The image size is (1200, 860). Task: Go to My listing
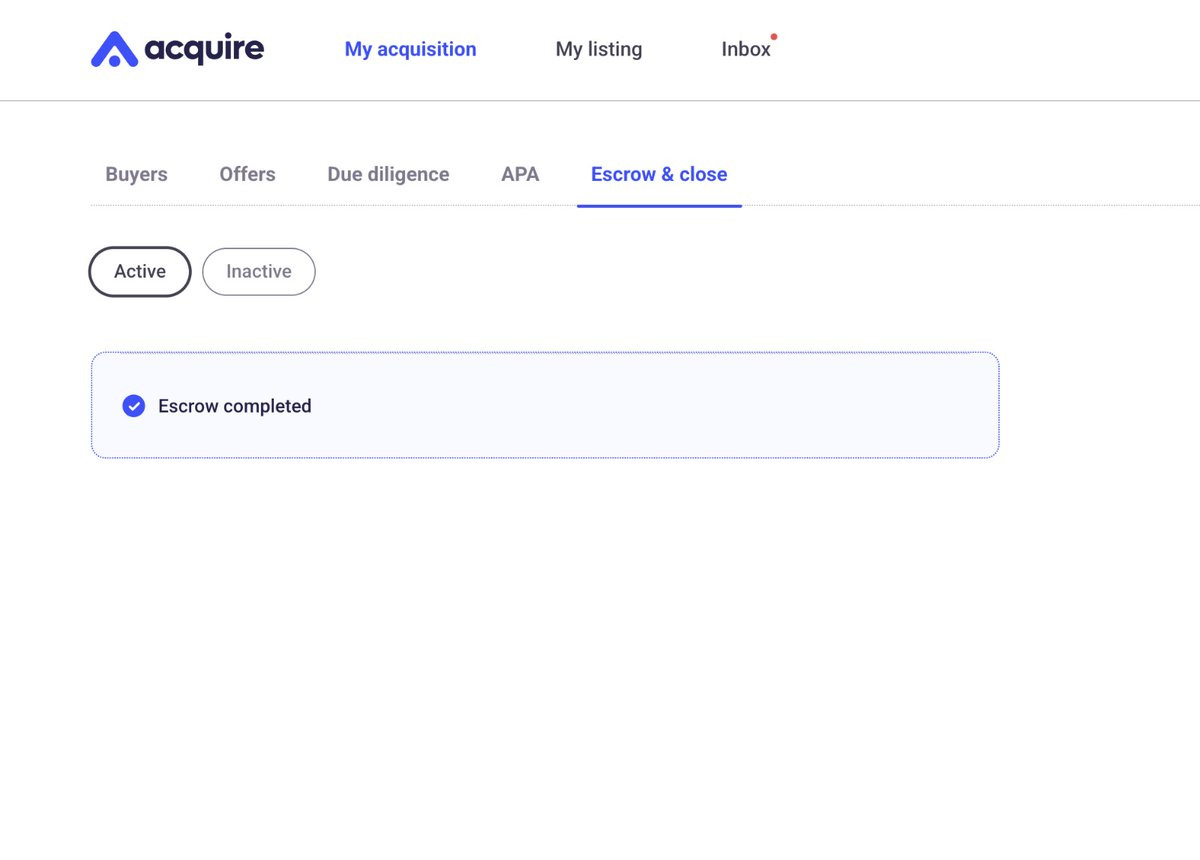pyautogui.click(x=599, y=49)
